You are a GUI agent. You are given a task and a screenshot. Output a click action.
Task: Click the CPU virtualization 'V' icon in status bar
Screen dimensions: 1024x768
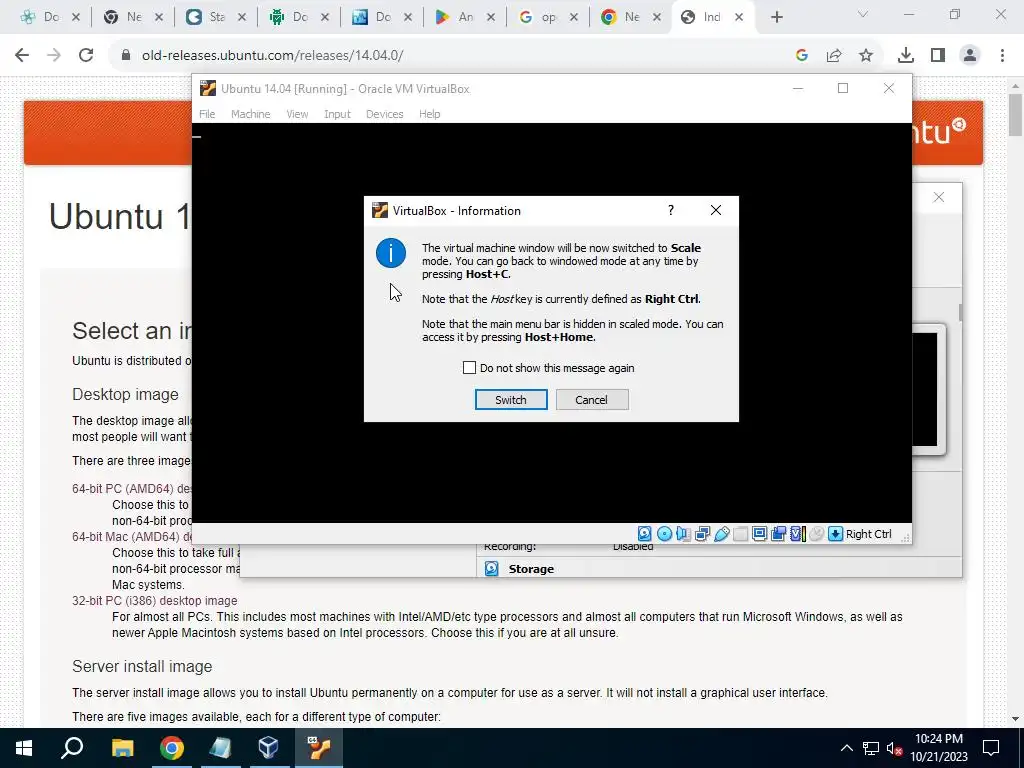(x=797, y=534)
